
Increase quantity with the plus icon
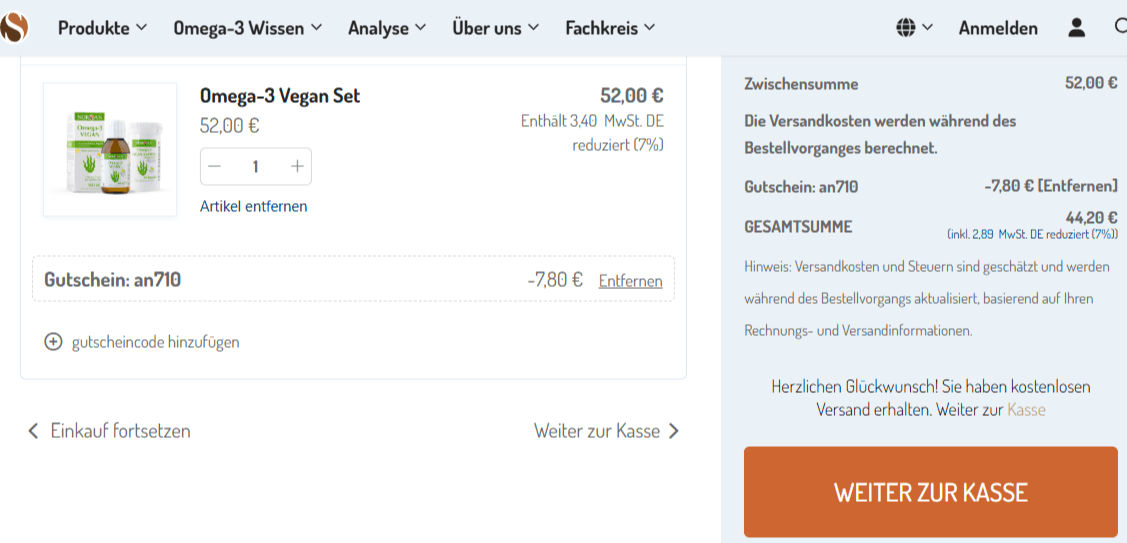[x=297, y=167]
